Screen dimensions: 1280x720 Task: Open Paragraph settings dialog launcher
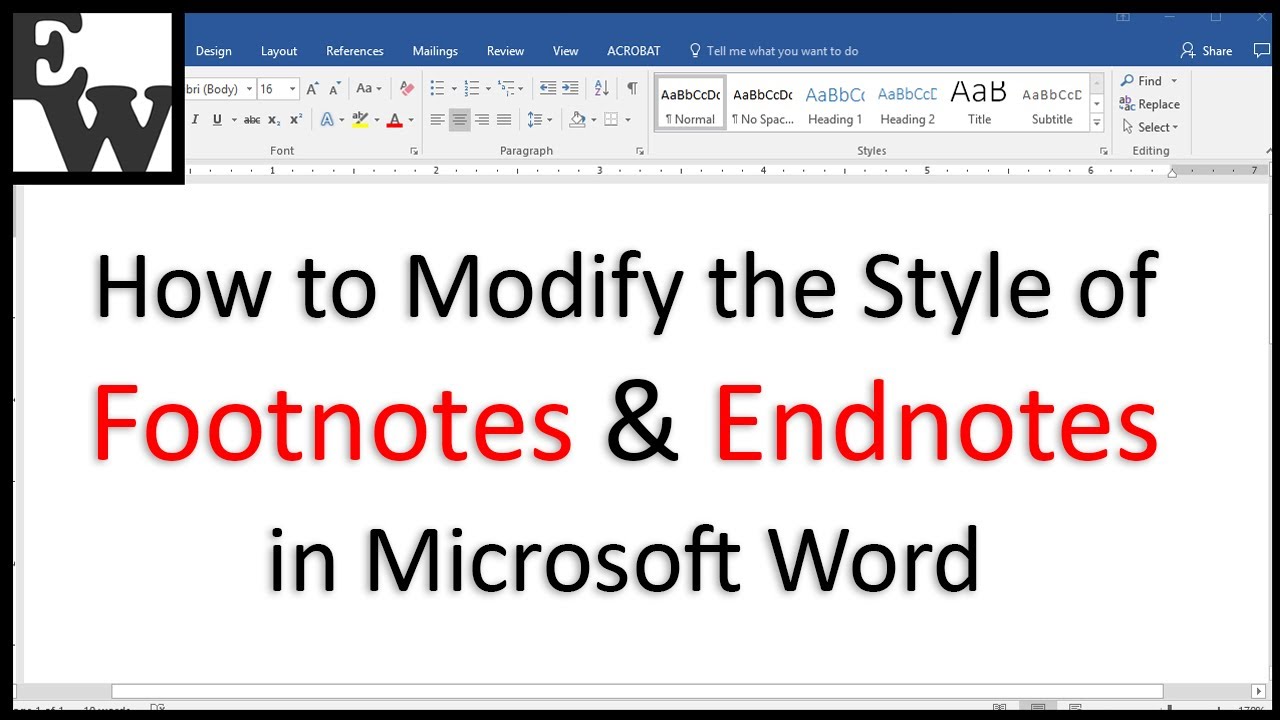pyautogui.click(x=640, y=151)
